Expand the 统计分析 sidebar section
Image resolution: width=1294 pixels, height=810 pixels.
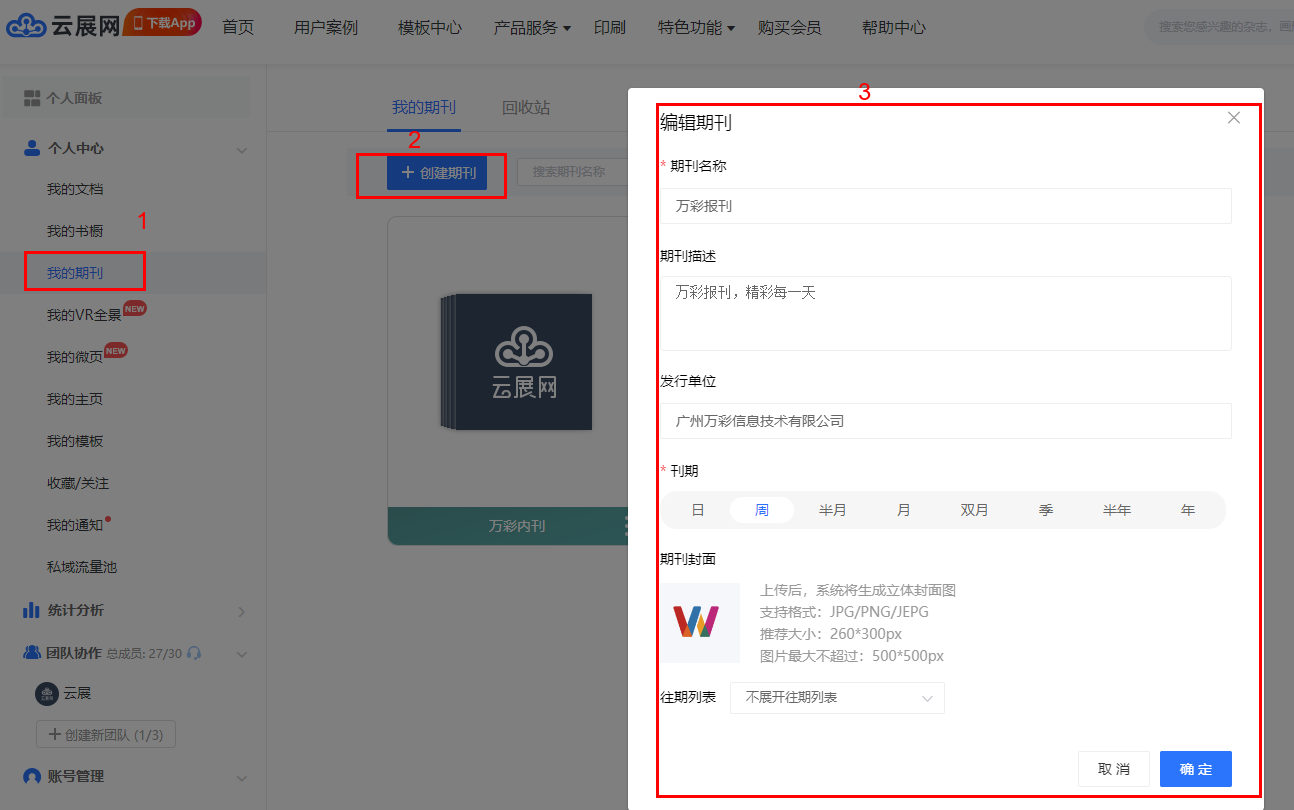[x=241, y=611]
